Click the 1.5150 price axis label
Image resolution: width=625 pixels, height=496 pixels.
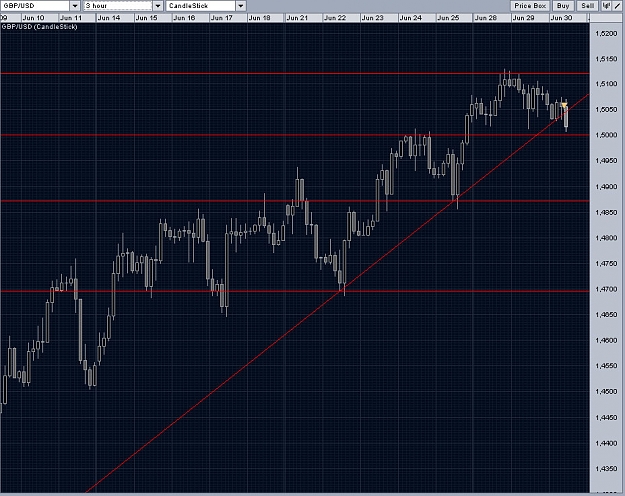606,59
